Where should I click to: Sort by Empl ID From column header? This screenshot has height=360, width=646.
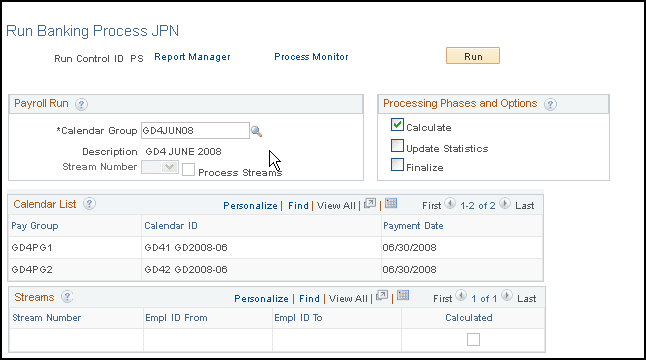[x=176, y=318]
